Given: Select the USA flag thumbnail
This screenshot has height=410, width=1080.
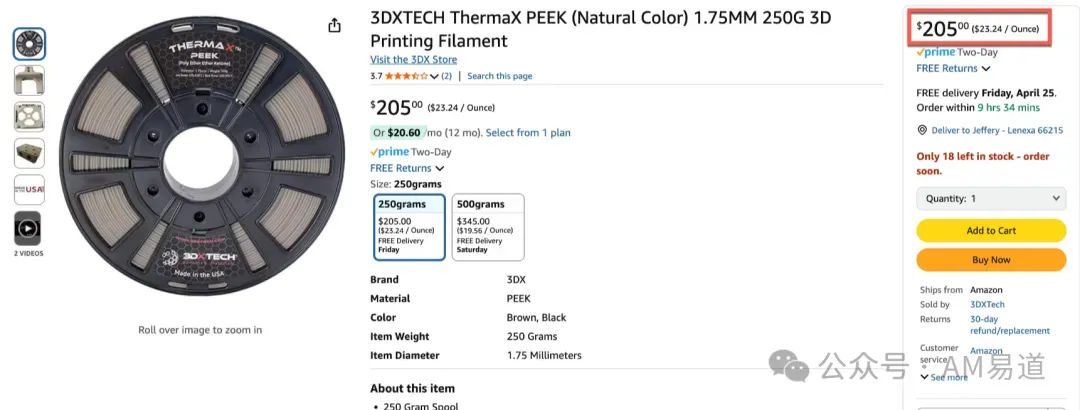Looking at the screenshot, I should point(29,189).
